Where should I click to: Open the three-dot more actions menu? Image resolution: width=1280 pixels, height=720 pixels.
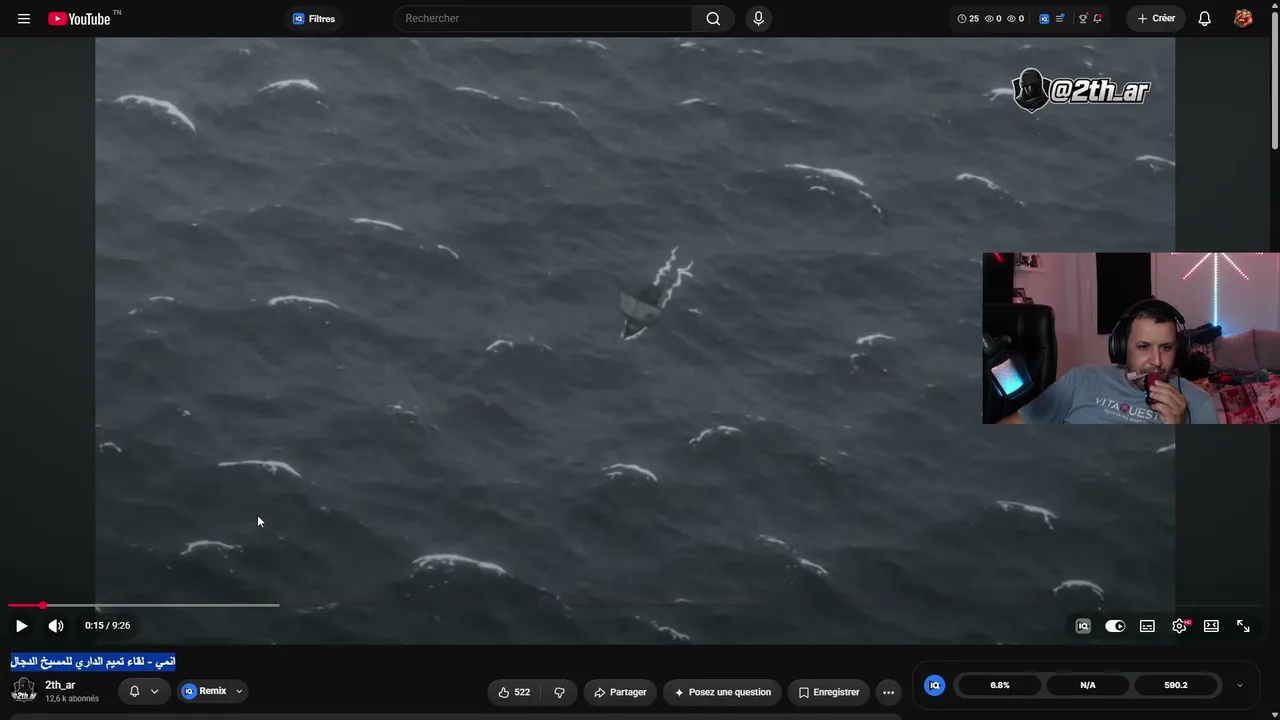[x=888, y=692]
